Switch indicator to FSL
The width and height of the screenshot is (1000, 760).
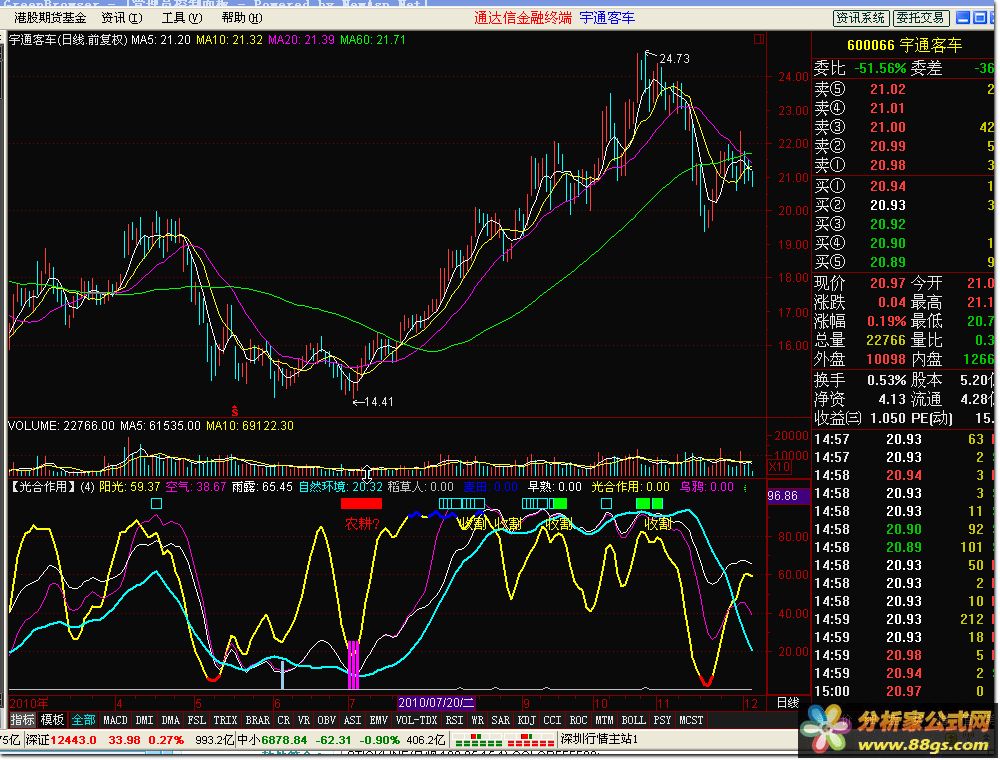[x=196, y=720]
